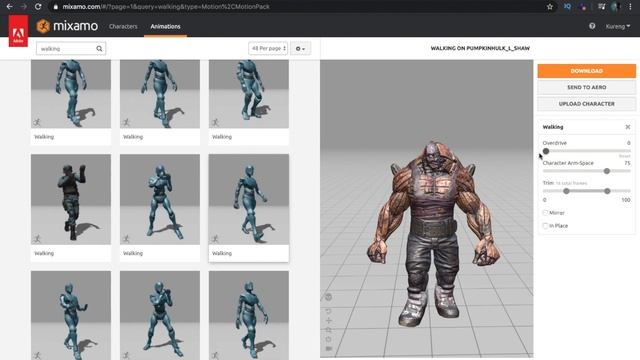This screenshot has width=640, height=360.
Task: Click the running-man icon on the soldier thumbnail
Action: [x=38, y=239]
